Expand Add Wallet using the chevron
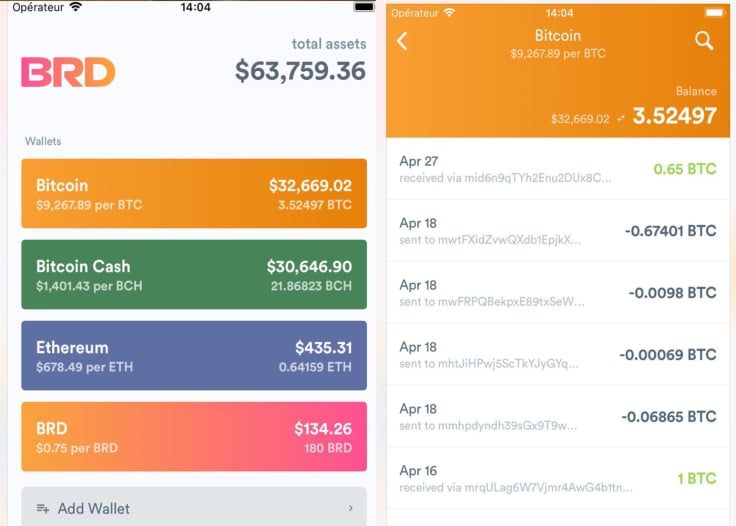 pos(351,508)
